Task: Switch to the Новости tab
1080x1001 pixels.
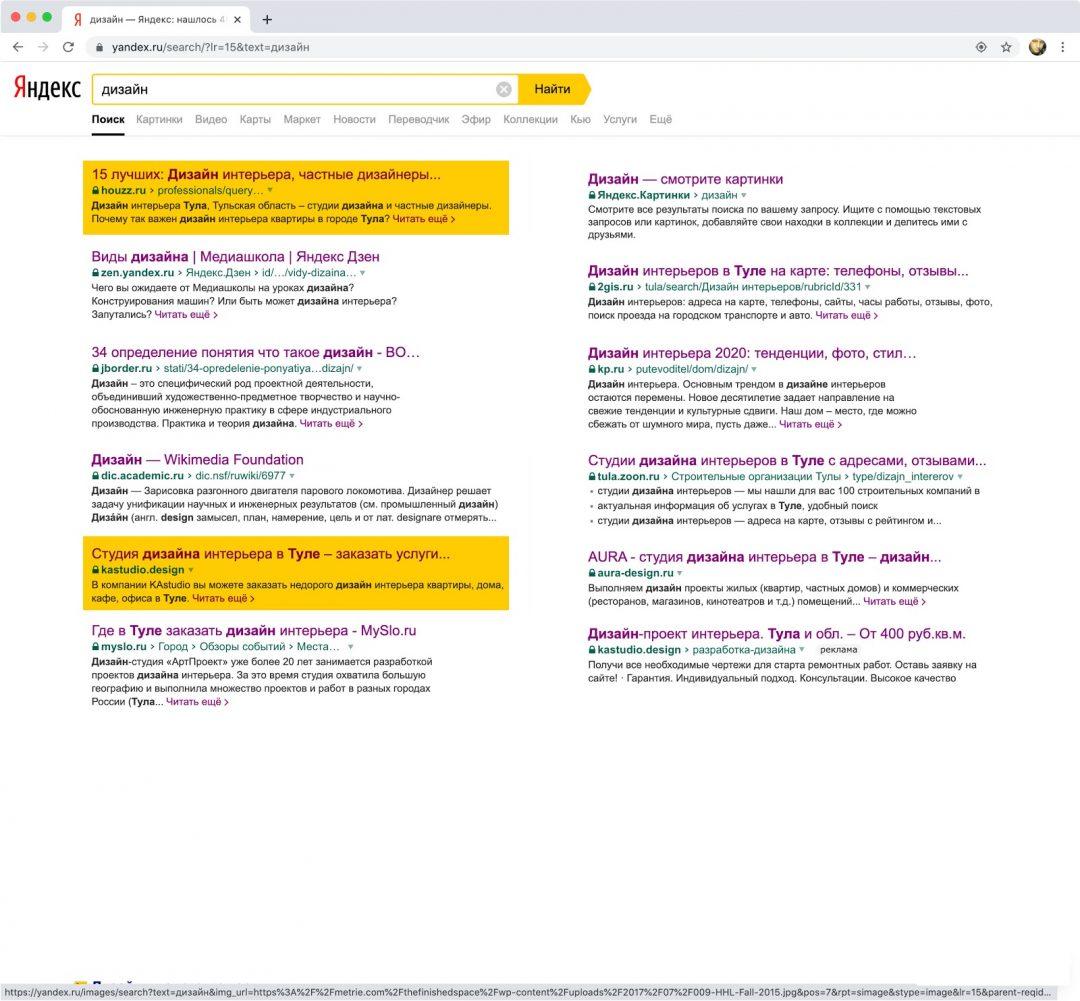Action: coord(354,119)
